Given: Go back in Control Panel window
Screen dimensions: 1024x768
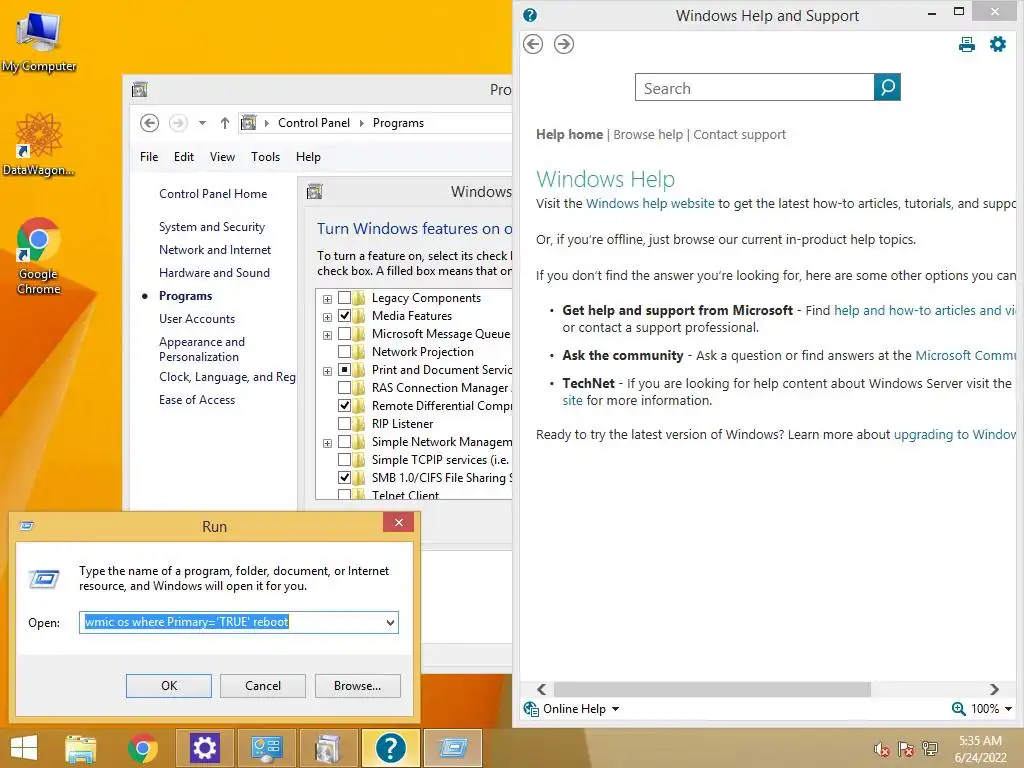Looking at the screenshot, I should point(150,123).
